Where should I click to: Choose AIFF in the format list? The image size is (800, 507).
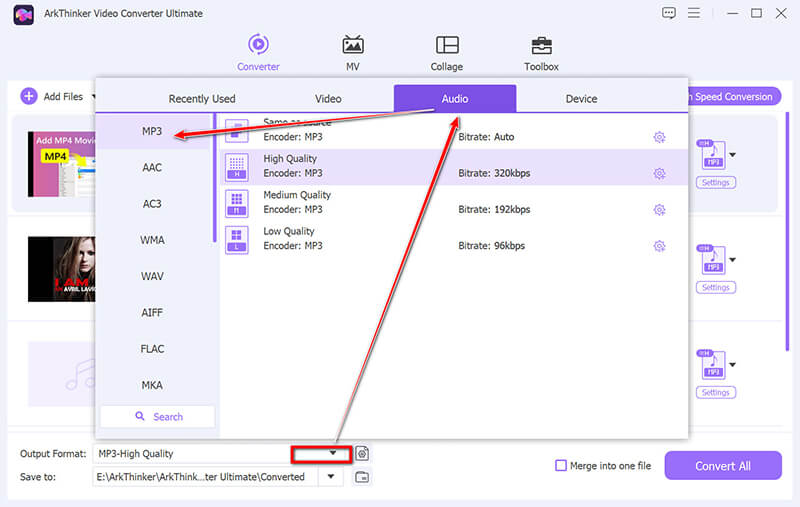coord(152,312)
